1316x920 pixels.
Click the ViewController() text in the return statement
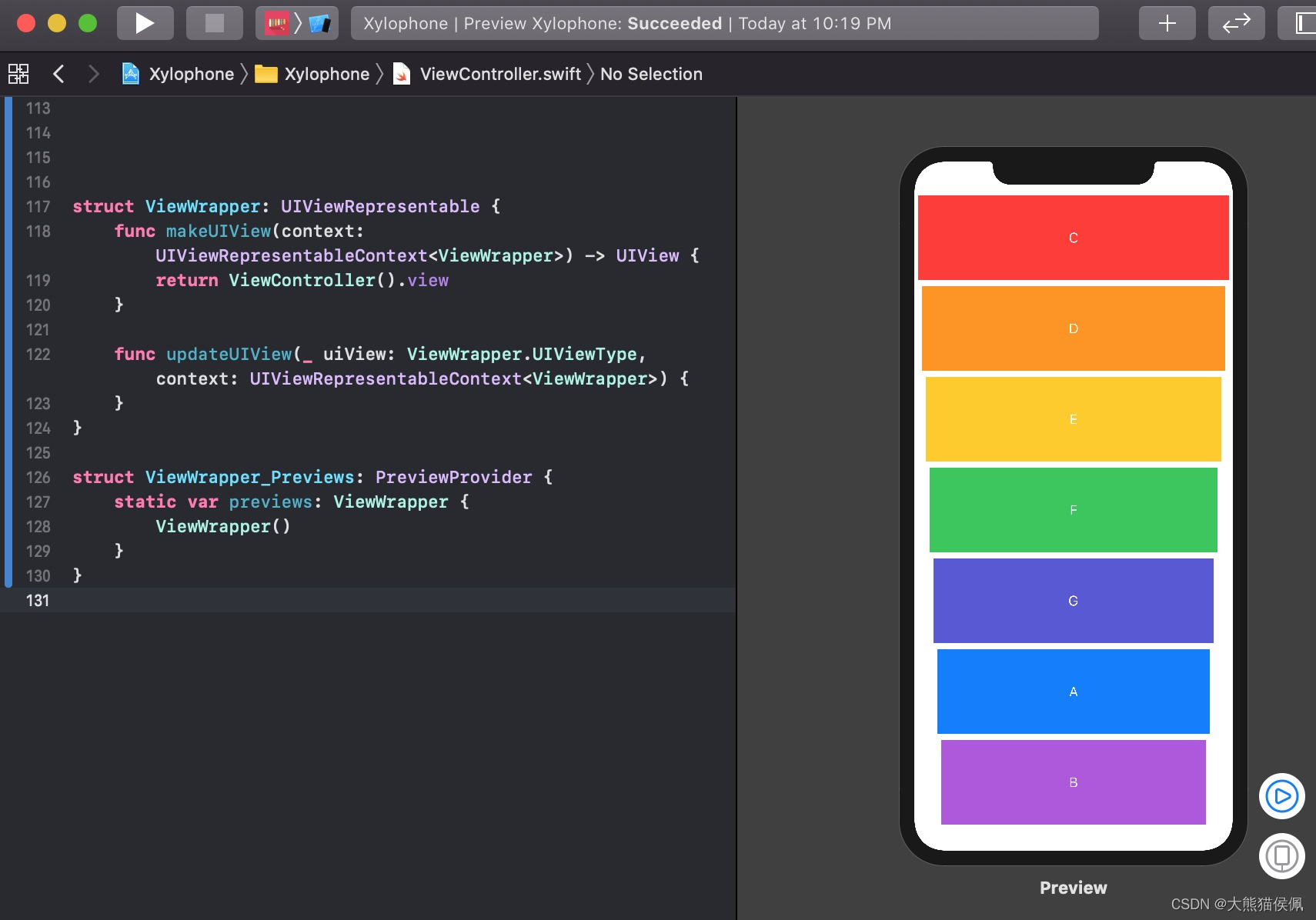(x=312, y=281)
